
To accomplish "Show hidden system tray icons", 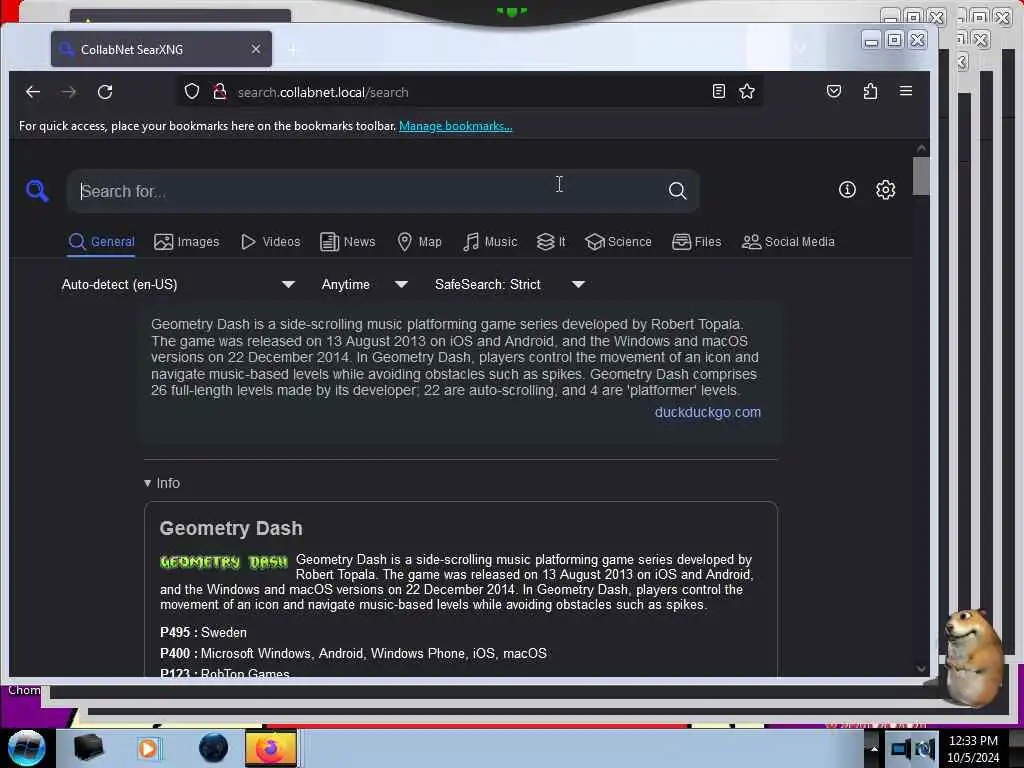I will tap(874, 749).
